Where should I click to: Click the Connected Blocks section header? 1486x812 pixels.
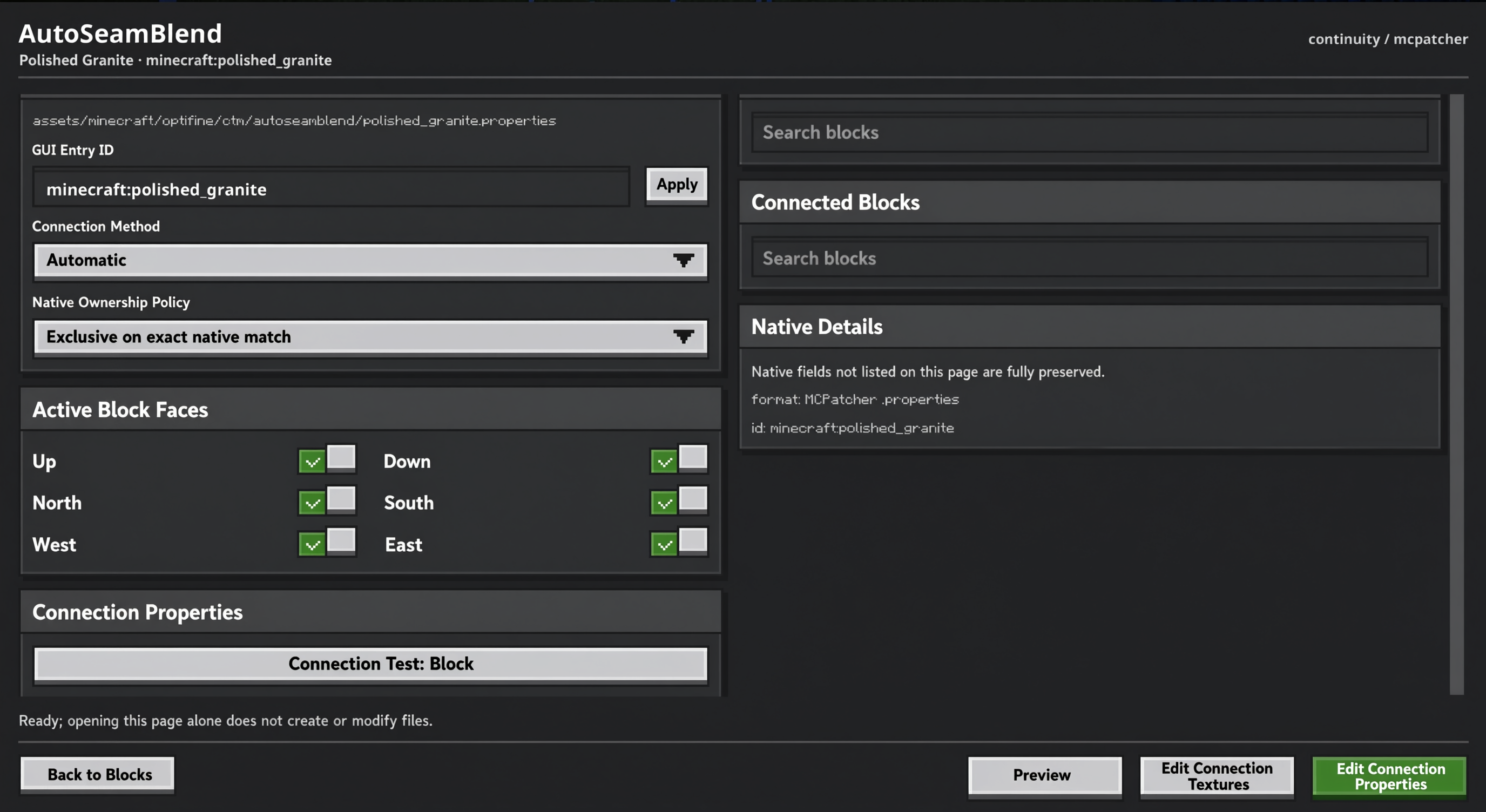tap(1090, 202)
